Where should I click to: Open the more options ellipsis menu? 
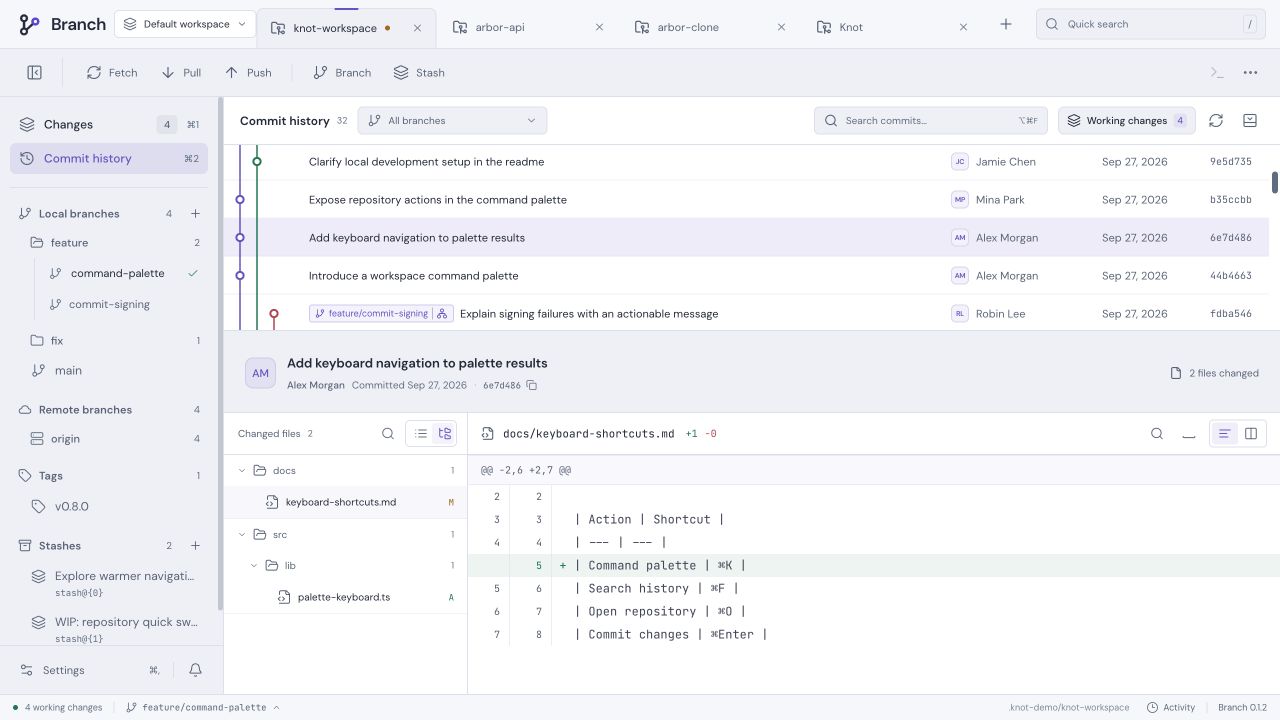tap(1250, 73)
